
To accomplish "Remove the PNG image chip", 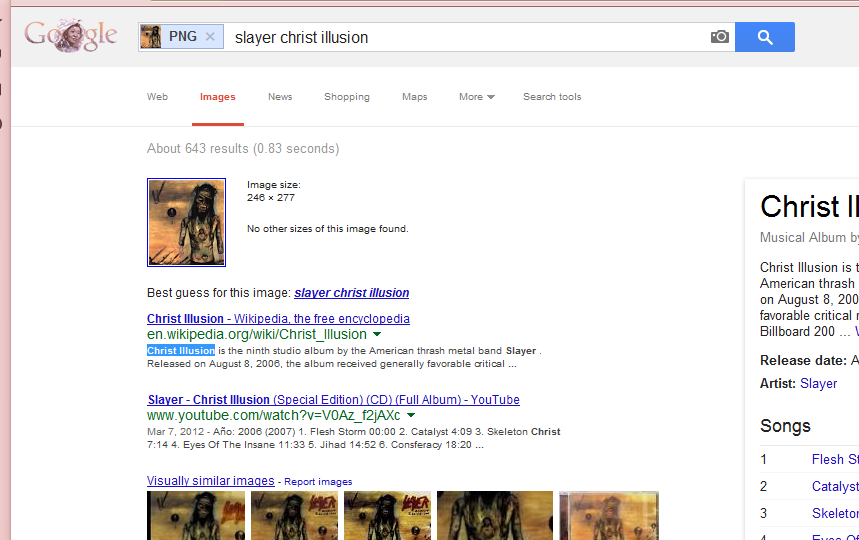I will pyautogui.click(x=210, y=37).
